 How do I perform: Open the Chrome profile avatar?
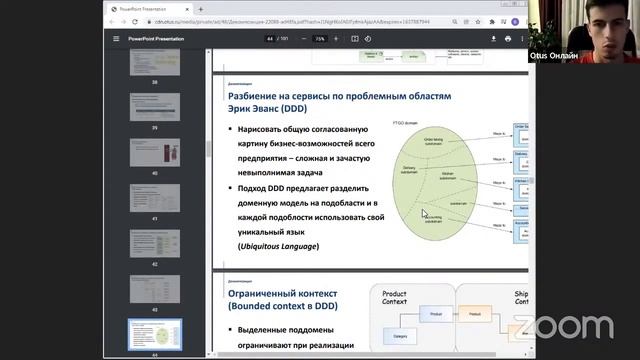tap(515, 22)
